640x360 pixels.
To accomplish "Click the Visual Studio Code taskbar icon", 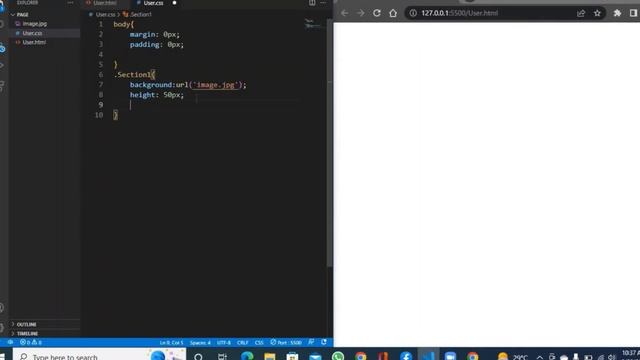I will [428, 356].
